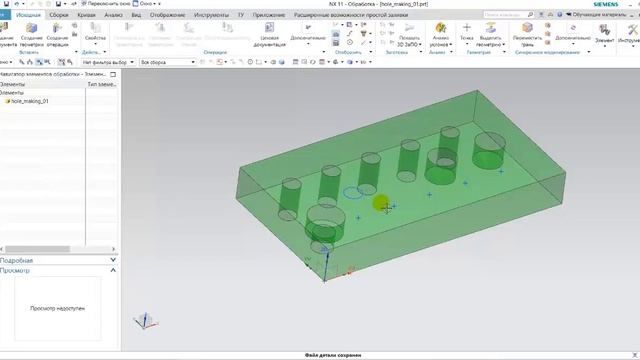This screenshot has height=360, width=640.
Task: Open the Вся сборка scope dropdown
Action: 167,62
